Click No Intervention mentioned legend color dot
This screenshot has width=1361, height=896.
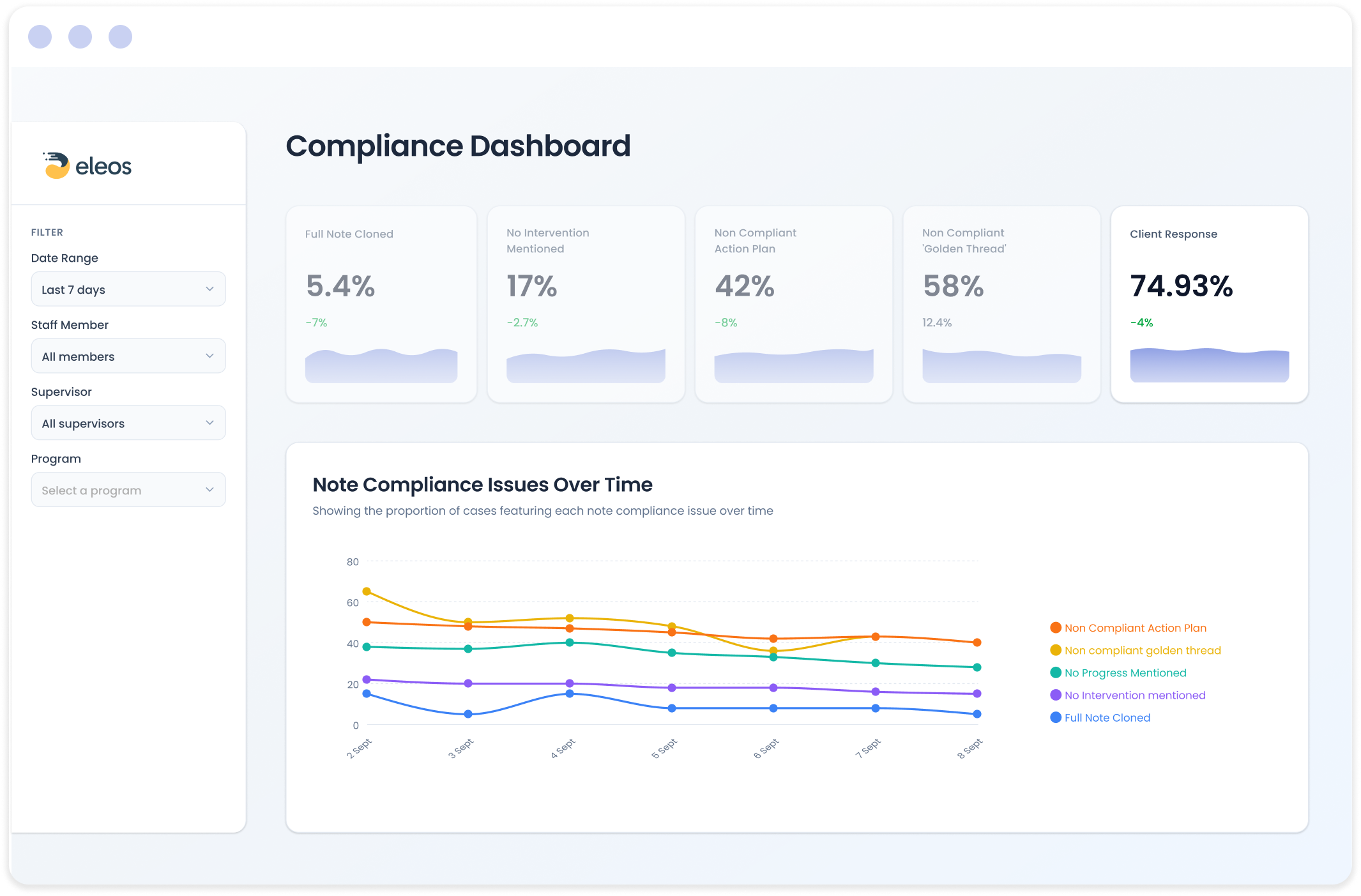[1056, 695]
